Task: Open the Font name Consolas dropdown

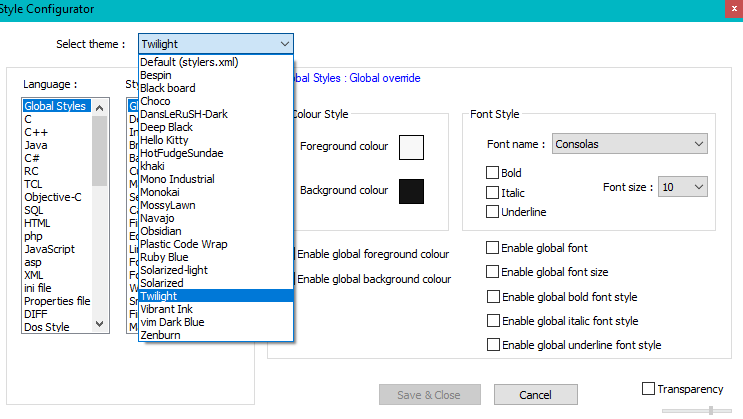Action: [x=697, y=144]
